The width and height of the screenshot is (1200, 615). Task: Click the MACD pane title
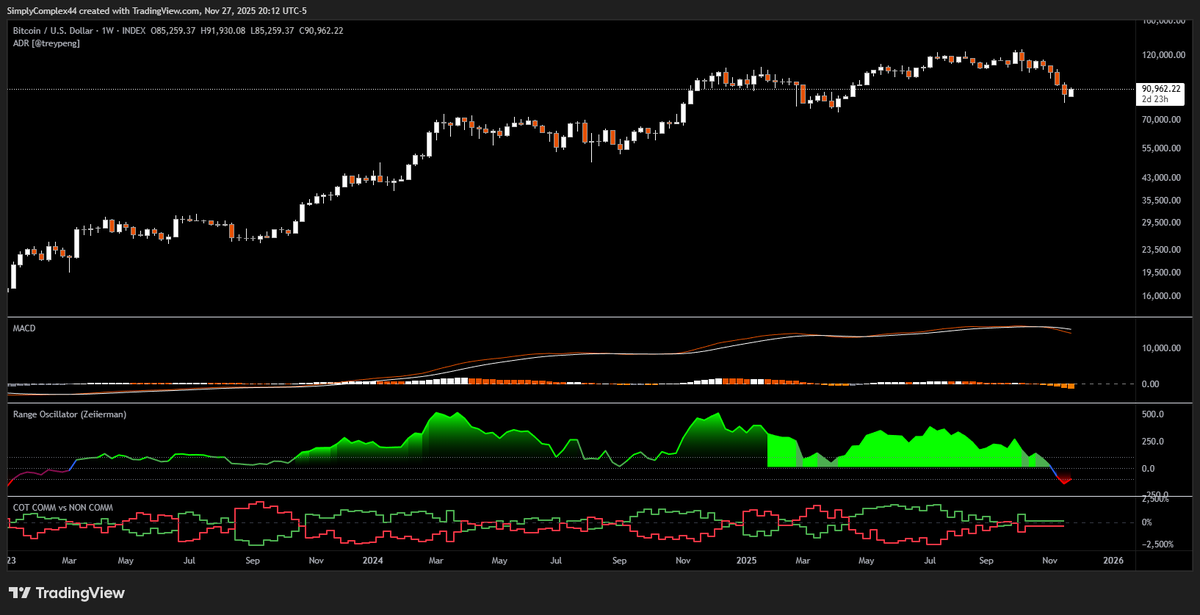[24, 328]
